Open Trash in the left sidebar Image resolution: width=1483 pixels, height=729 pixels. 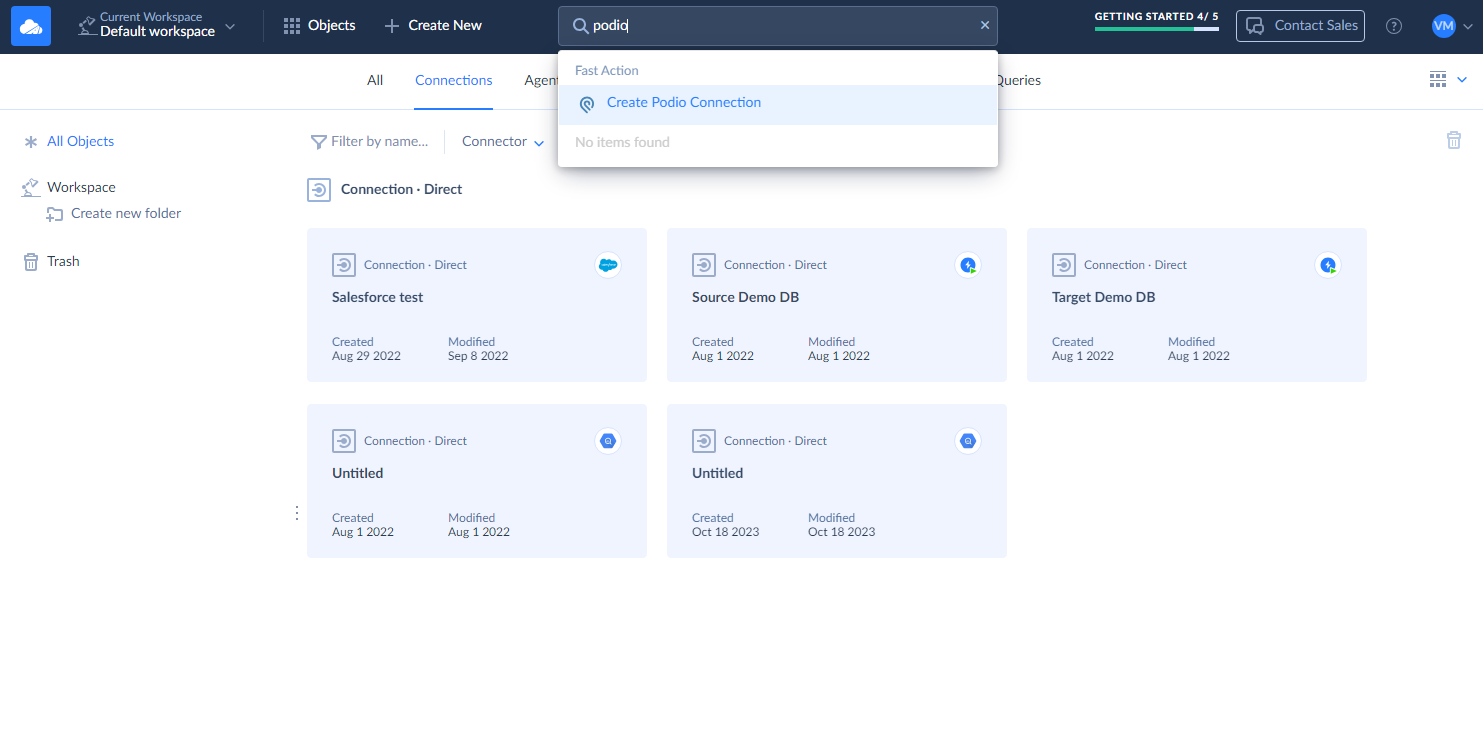point(62,261)
